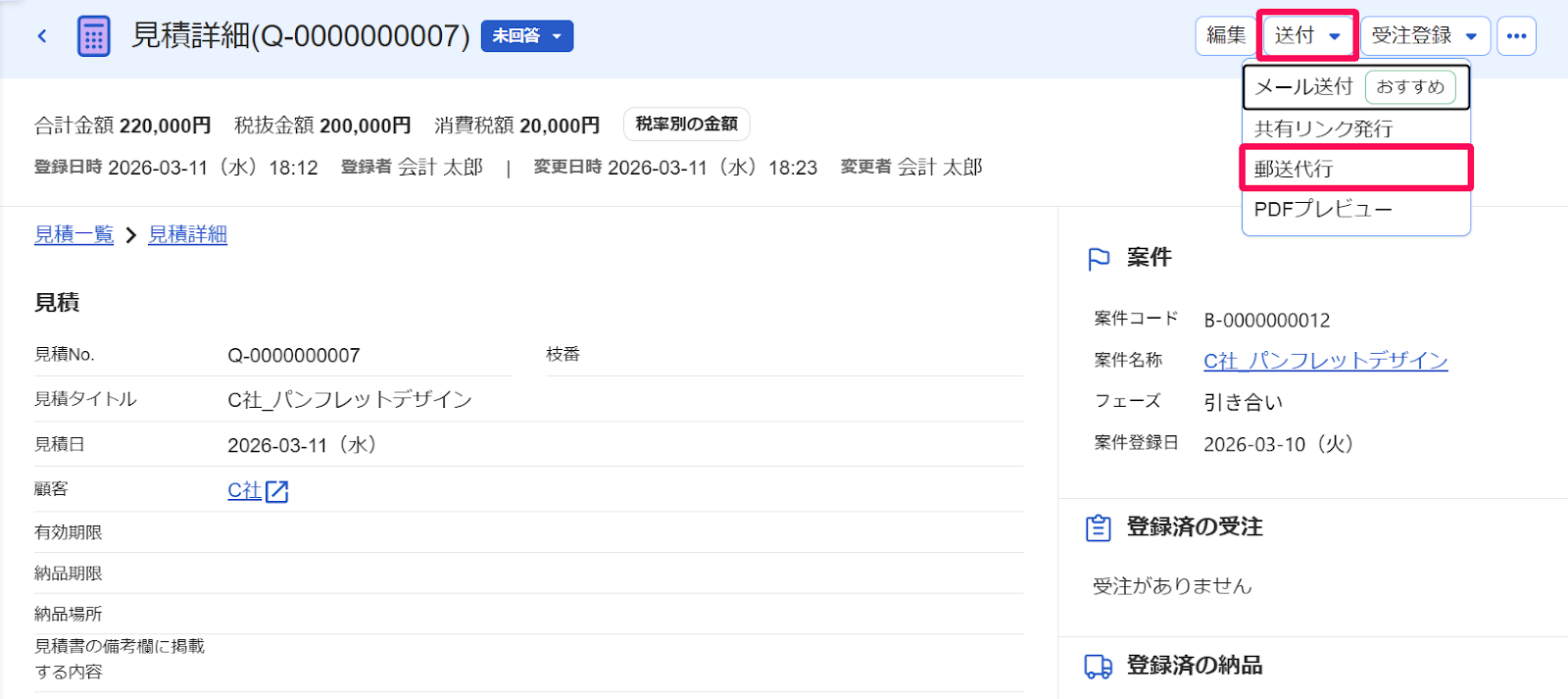Click the 編集 button

[1226, 36]
